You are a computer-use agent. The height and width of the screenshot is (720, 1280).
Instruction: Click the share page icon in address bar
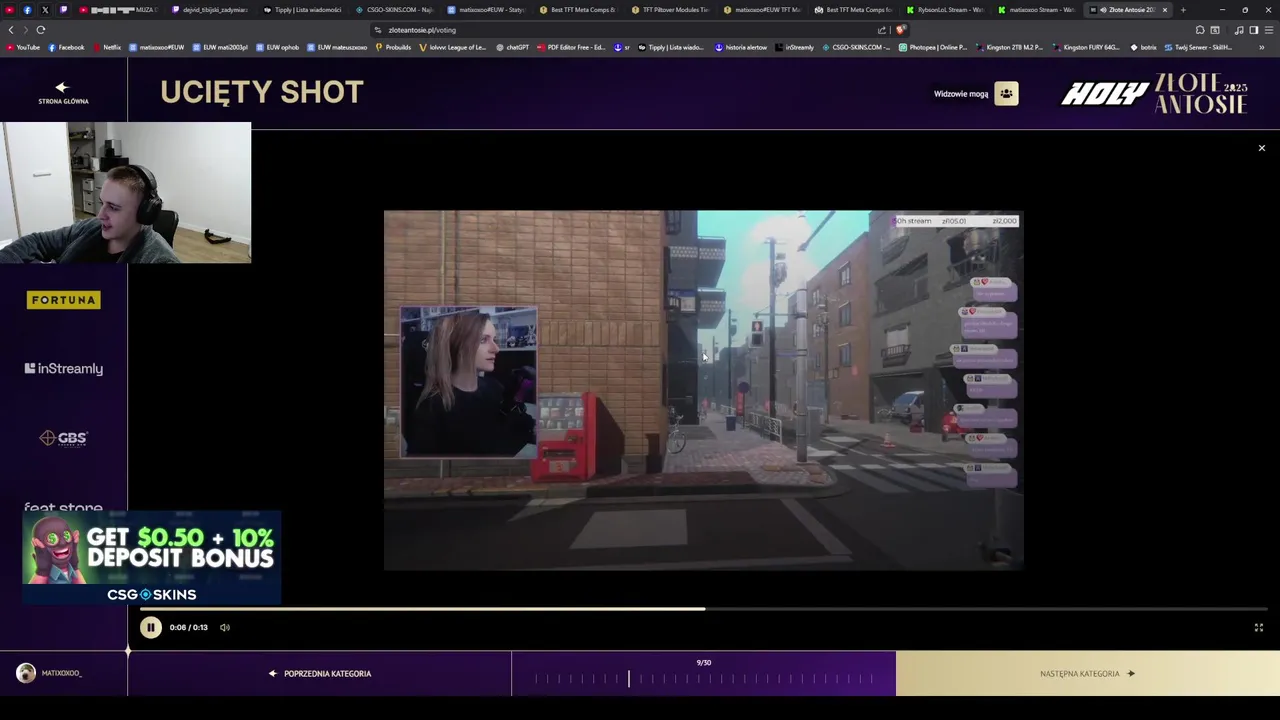[882, 30]
